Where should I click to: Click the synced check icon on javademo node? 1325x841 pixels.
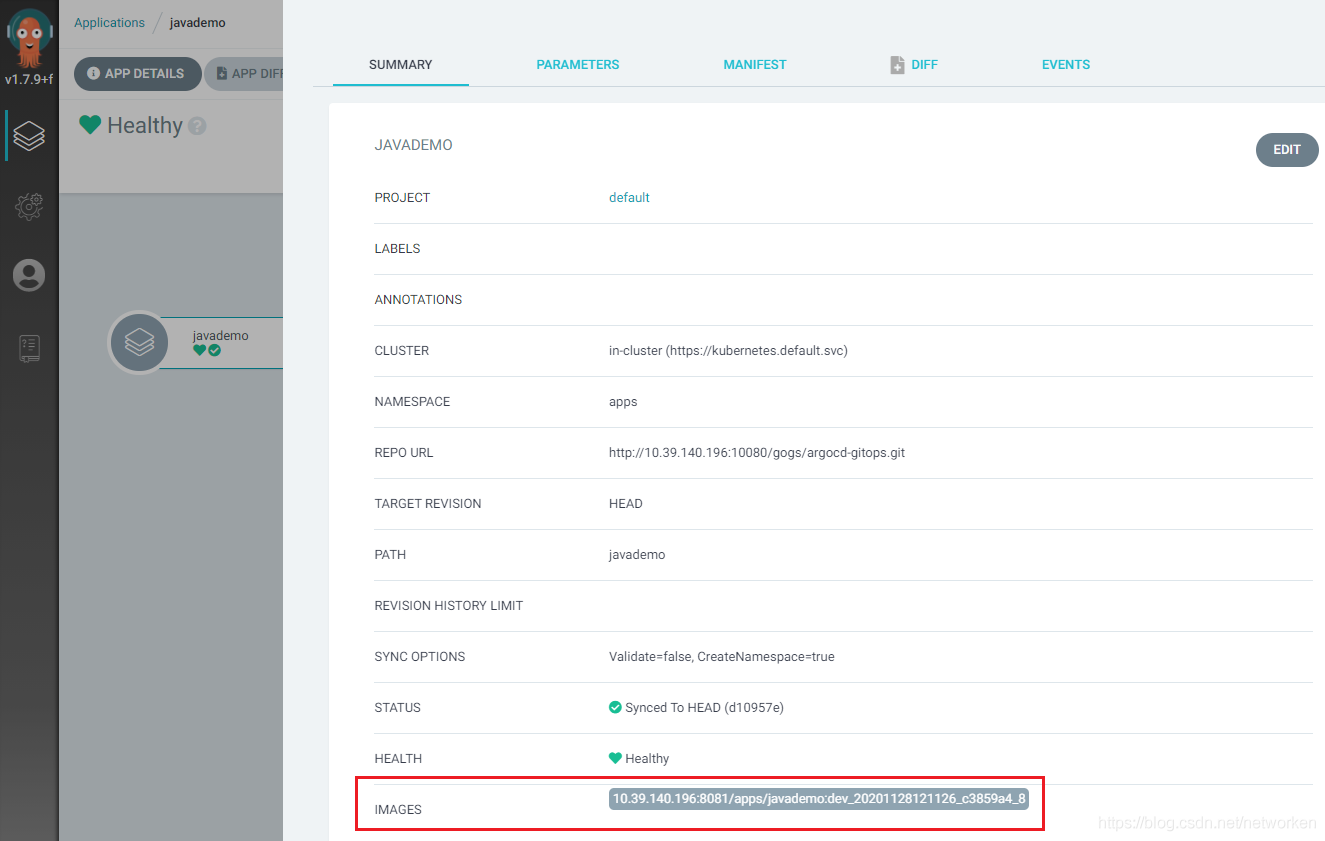click(214, 350)
